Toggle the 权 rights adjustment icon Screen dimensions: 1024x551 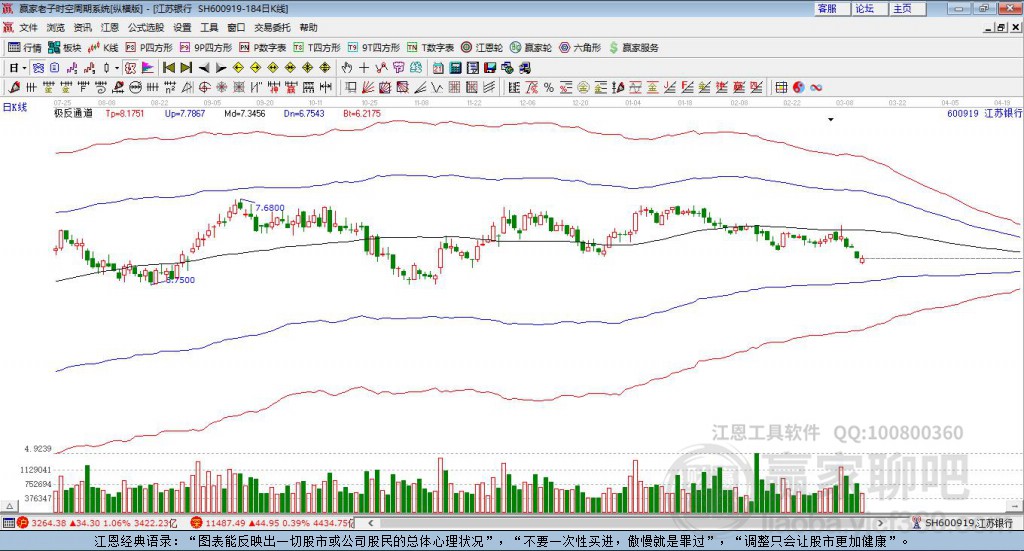(x=131, y=68)
